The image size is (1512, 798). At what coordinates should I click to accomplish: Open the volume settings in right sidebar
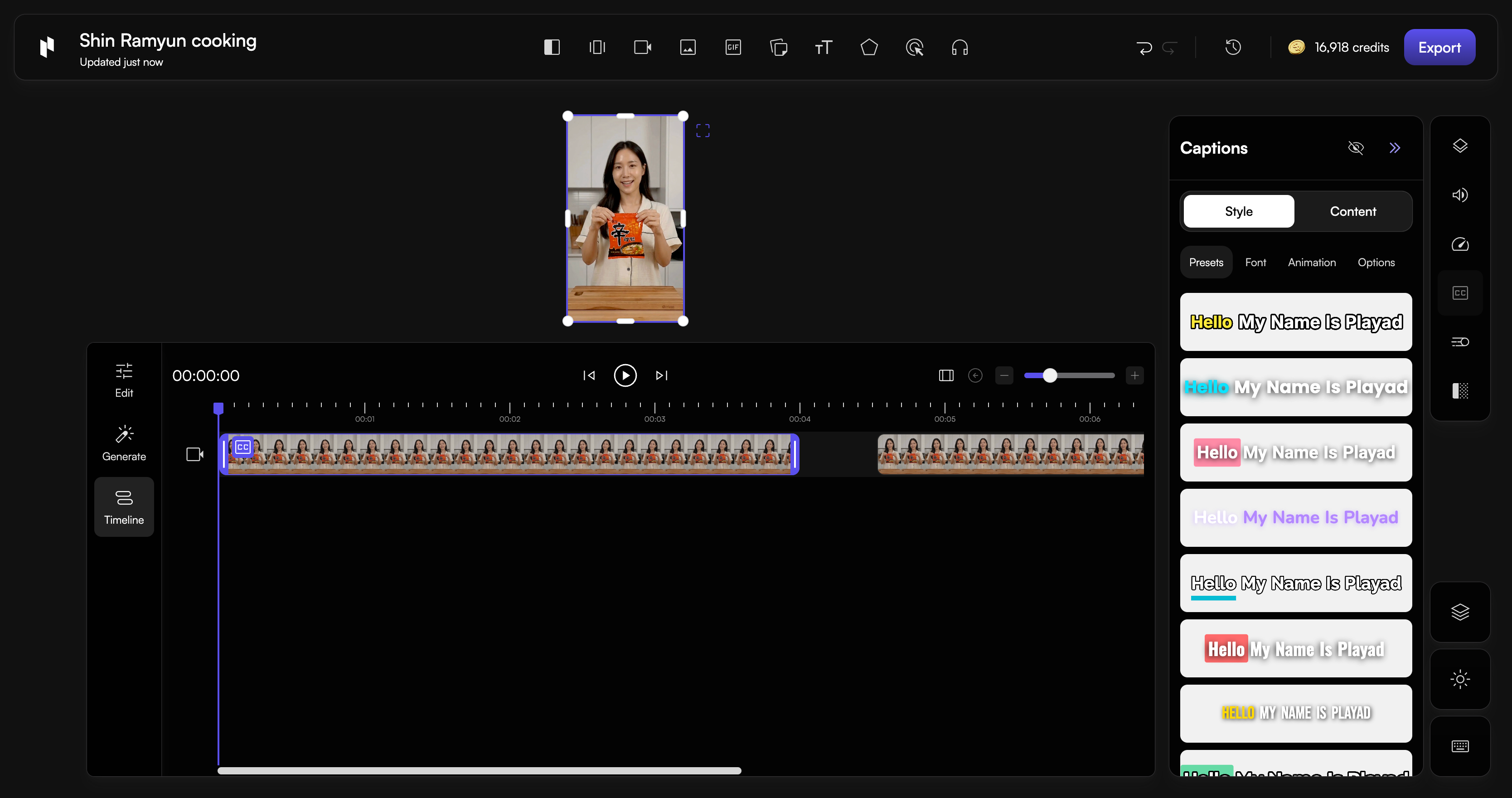click(1460, 195)
